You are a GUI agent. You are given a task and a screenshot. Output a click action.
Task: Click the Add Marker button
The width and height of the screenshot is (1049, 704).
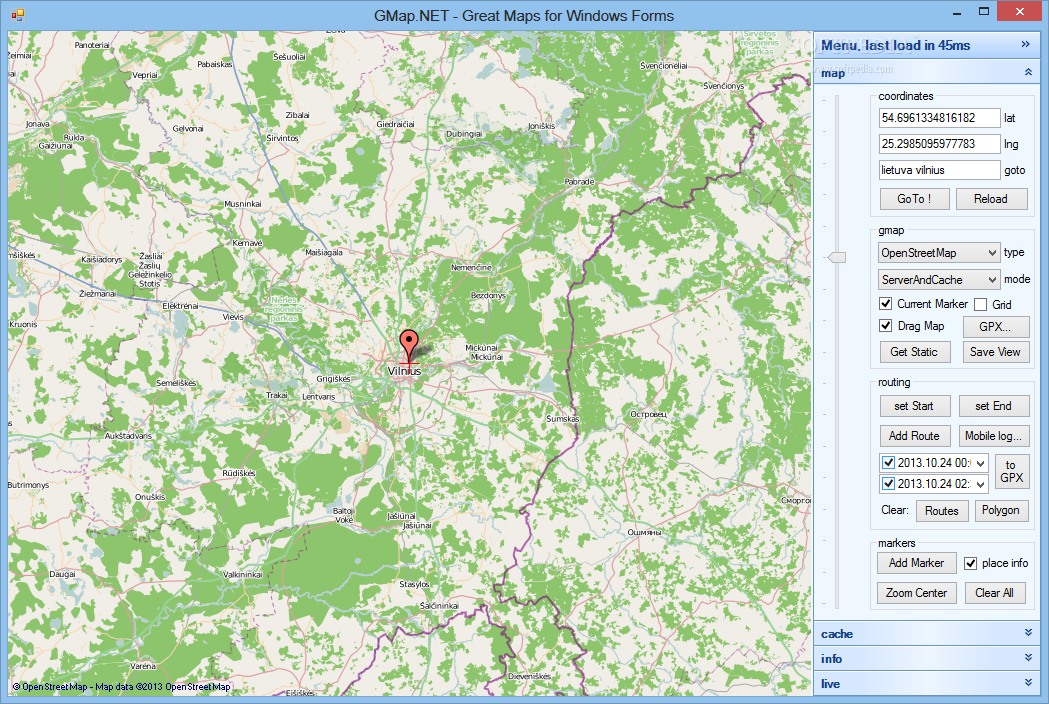pos(917,563)
